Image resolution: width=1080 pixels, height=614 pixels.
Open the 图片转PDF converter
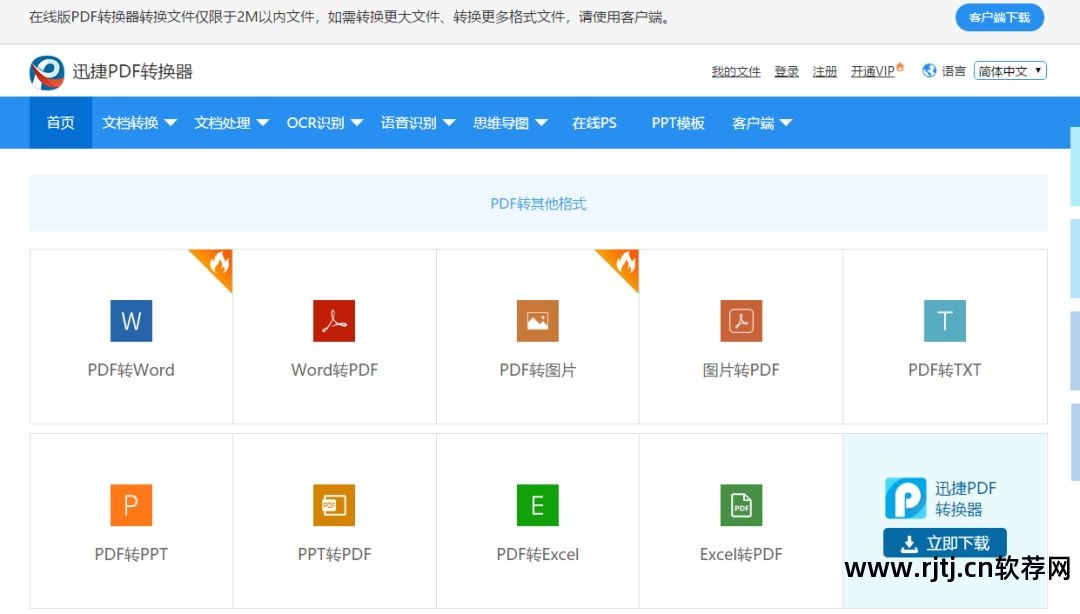coord(740,336)
